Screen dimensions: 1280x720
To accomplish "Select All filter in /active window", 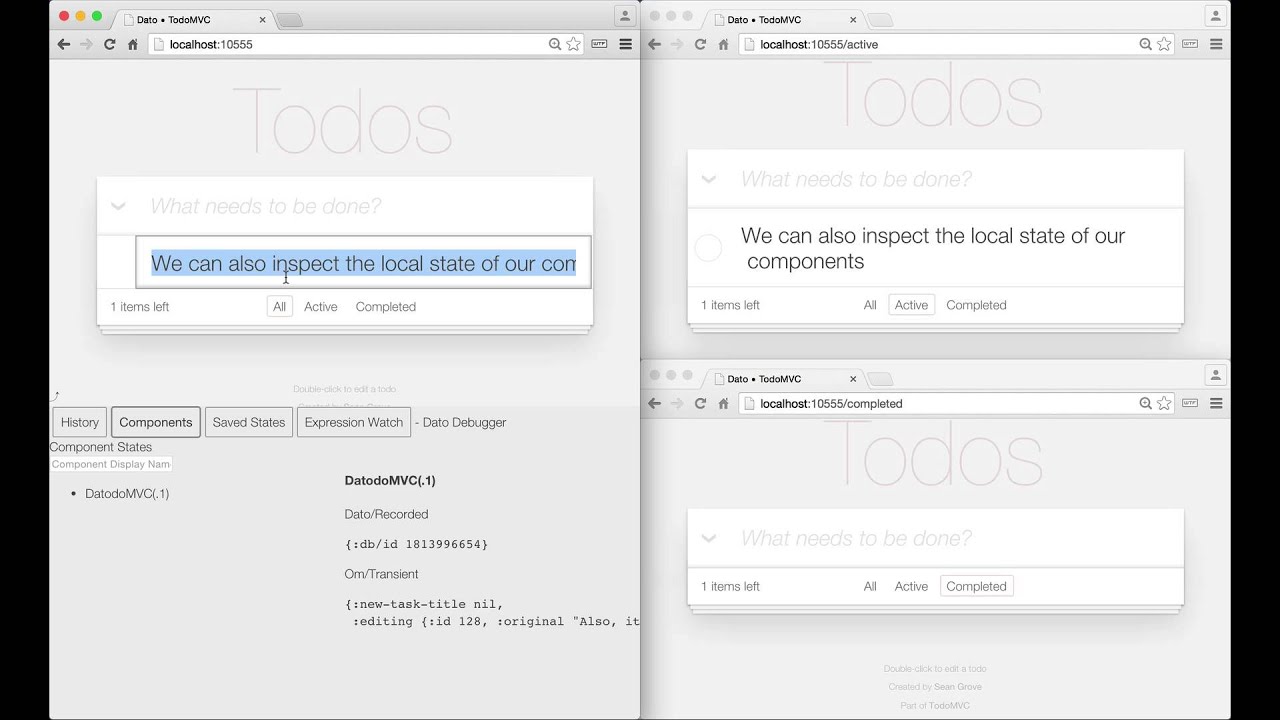I will point(870,305).
